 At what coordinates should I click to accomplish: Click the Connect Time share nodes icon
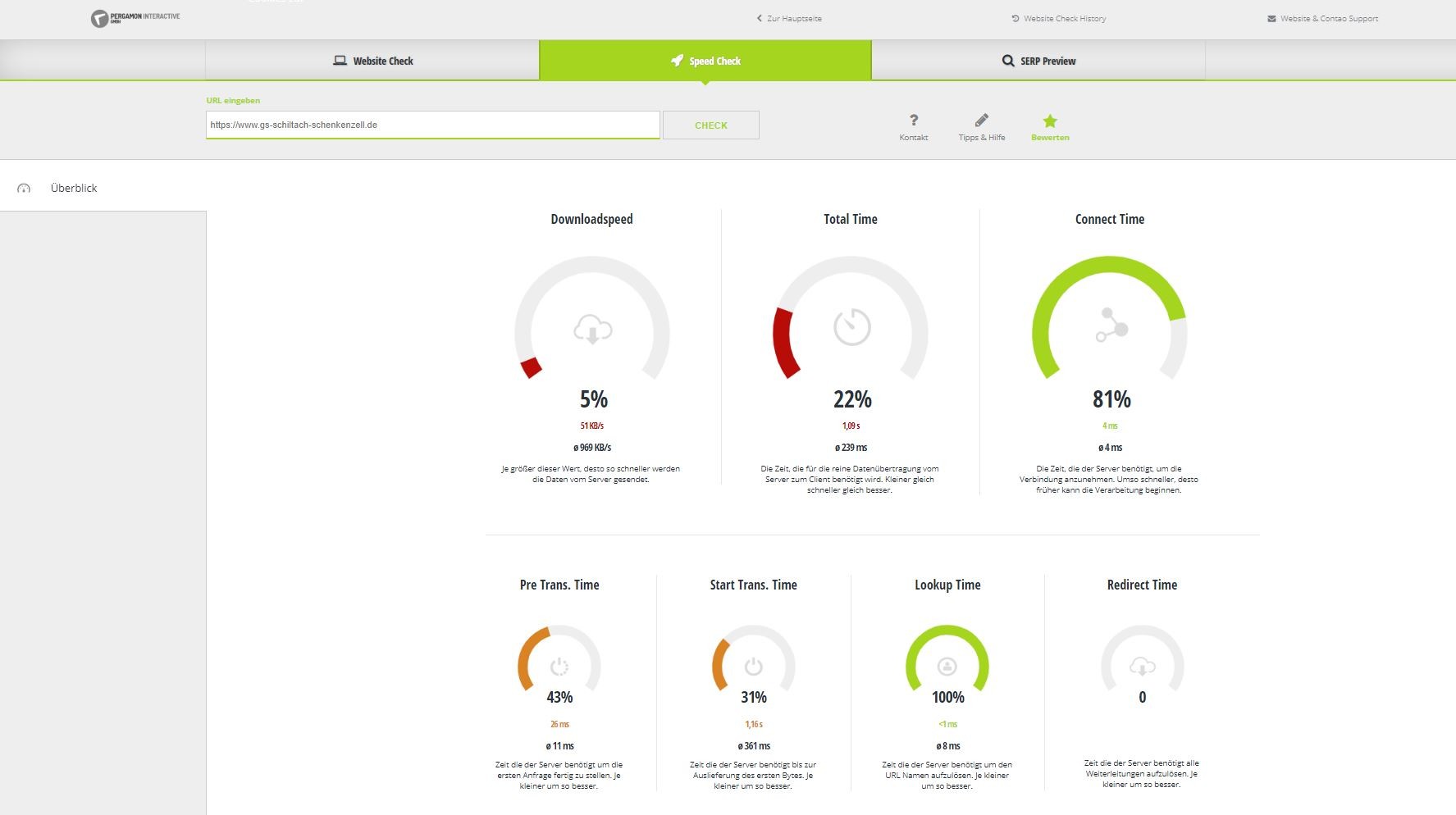point(1111,325)
